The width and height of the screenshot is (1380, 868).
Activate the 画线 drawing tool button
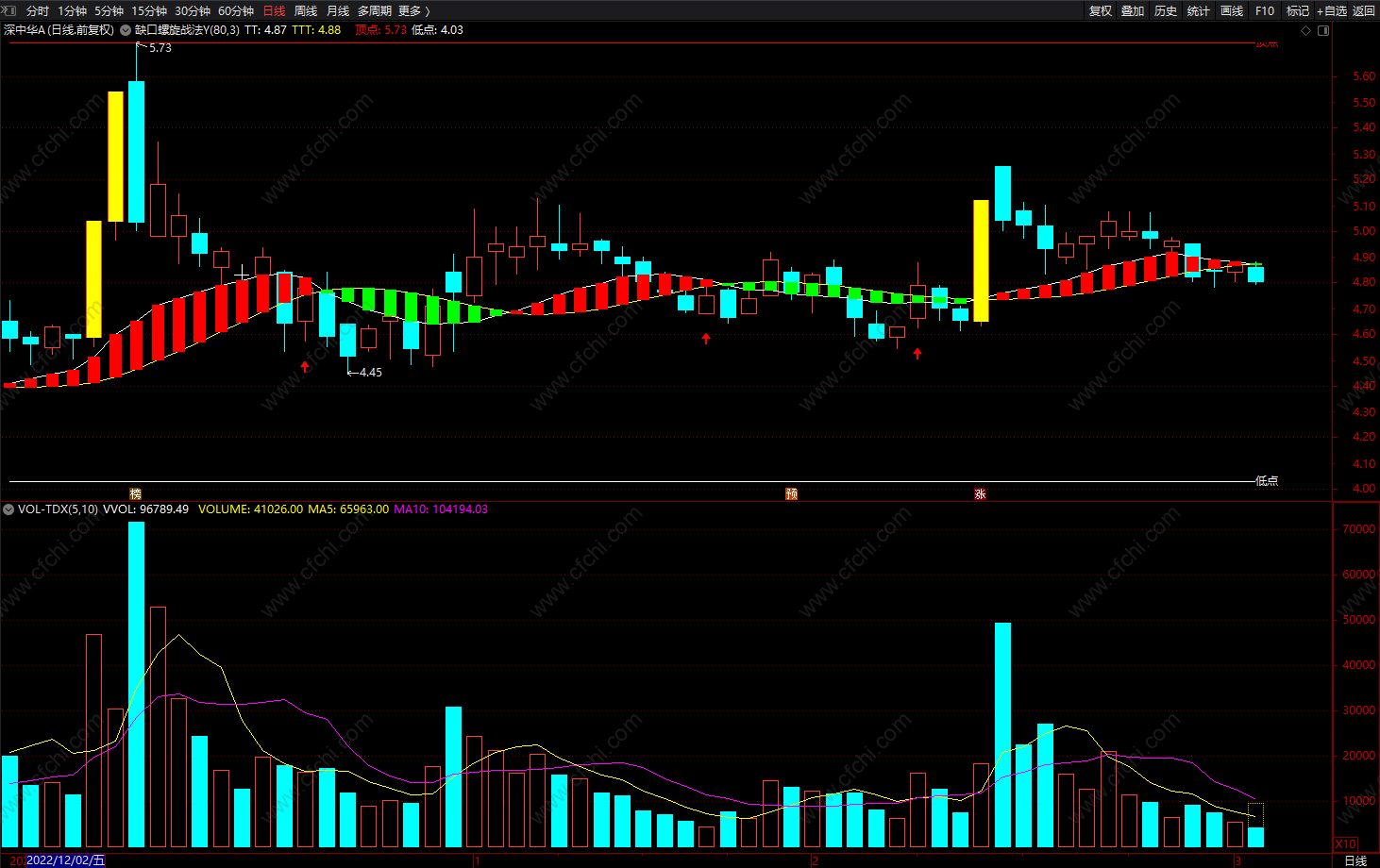(1232, 11)
